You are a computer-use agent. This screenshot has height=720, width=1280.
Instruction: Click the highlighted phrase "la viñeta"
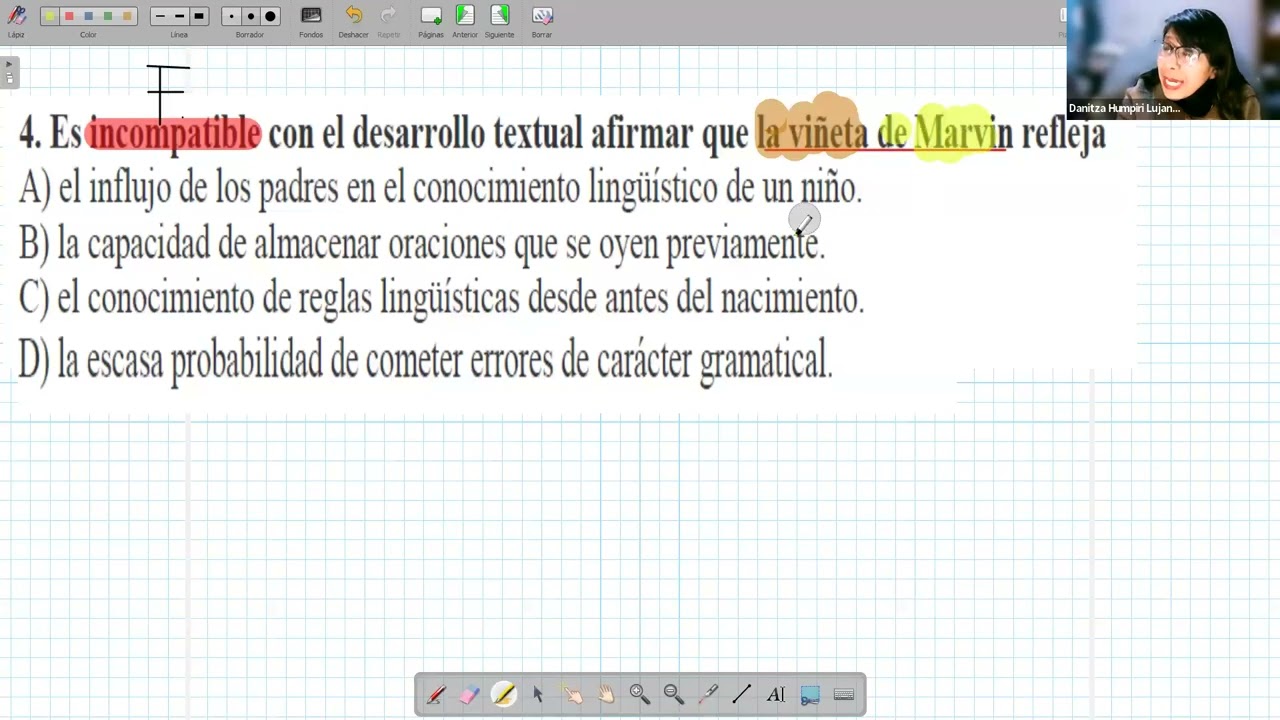tap(811, 134)
